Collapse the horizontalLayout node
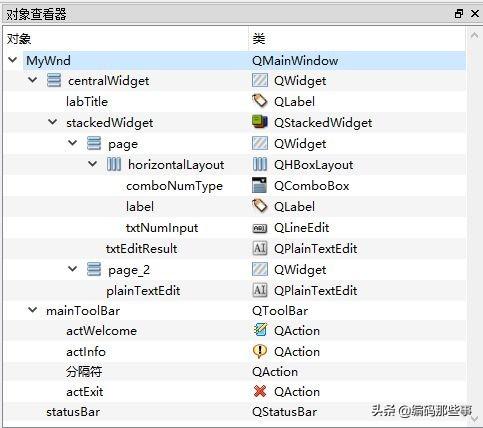483x428 pixels. coord(93,164)
